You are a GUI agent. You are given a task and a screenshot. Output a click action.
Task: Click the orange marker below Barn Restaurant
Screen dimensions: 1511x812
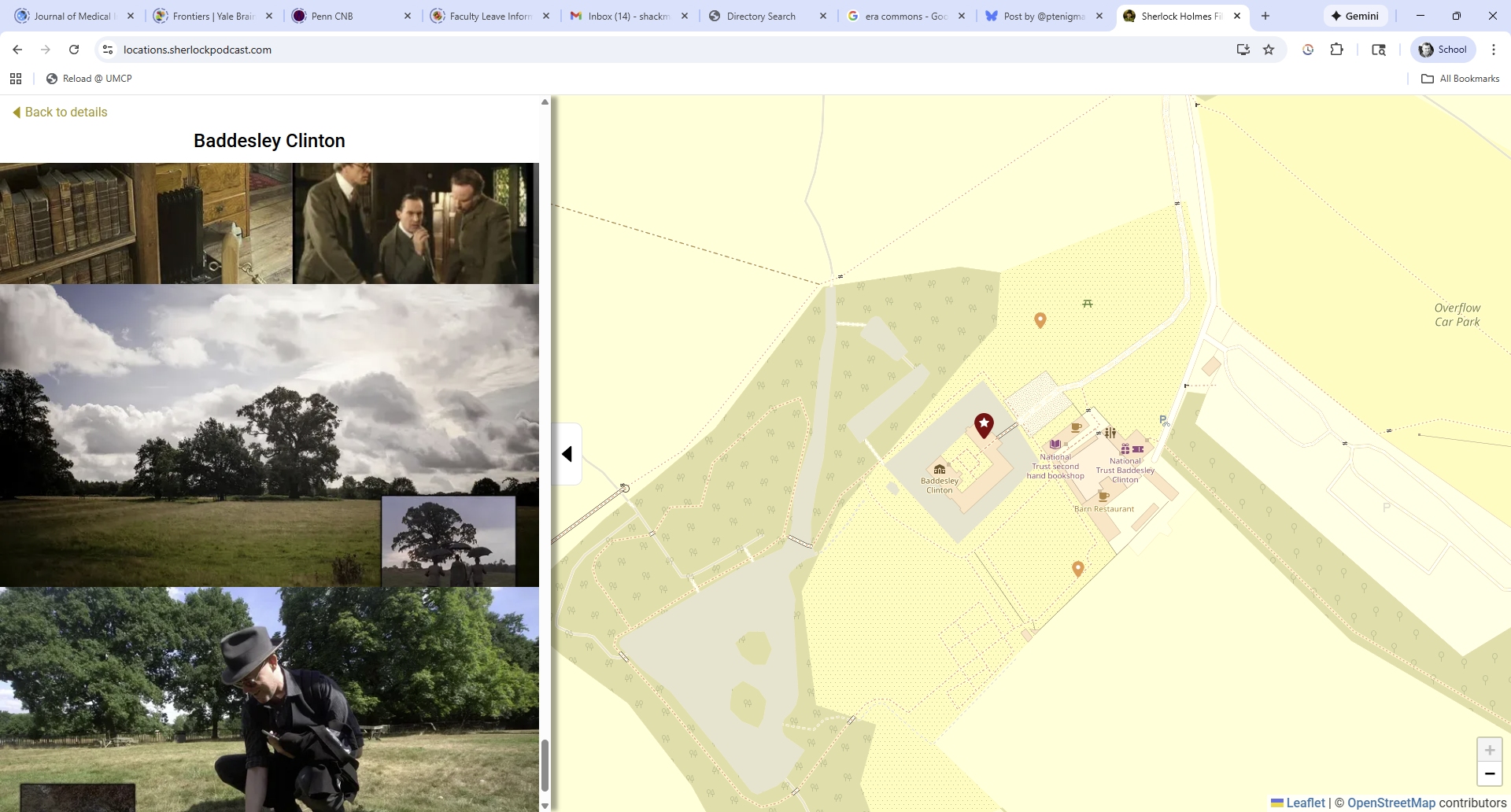tap(1078, 568)
